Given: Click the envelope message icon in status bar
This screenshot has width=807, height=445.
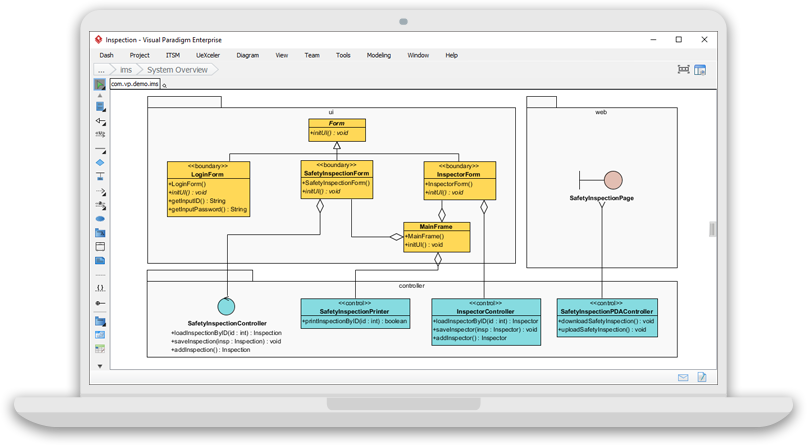Looking at the screenshot, I should tap(683, 377).
